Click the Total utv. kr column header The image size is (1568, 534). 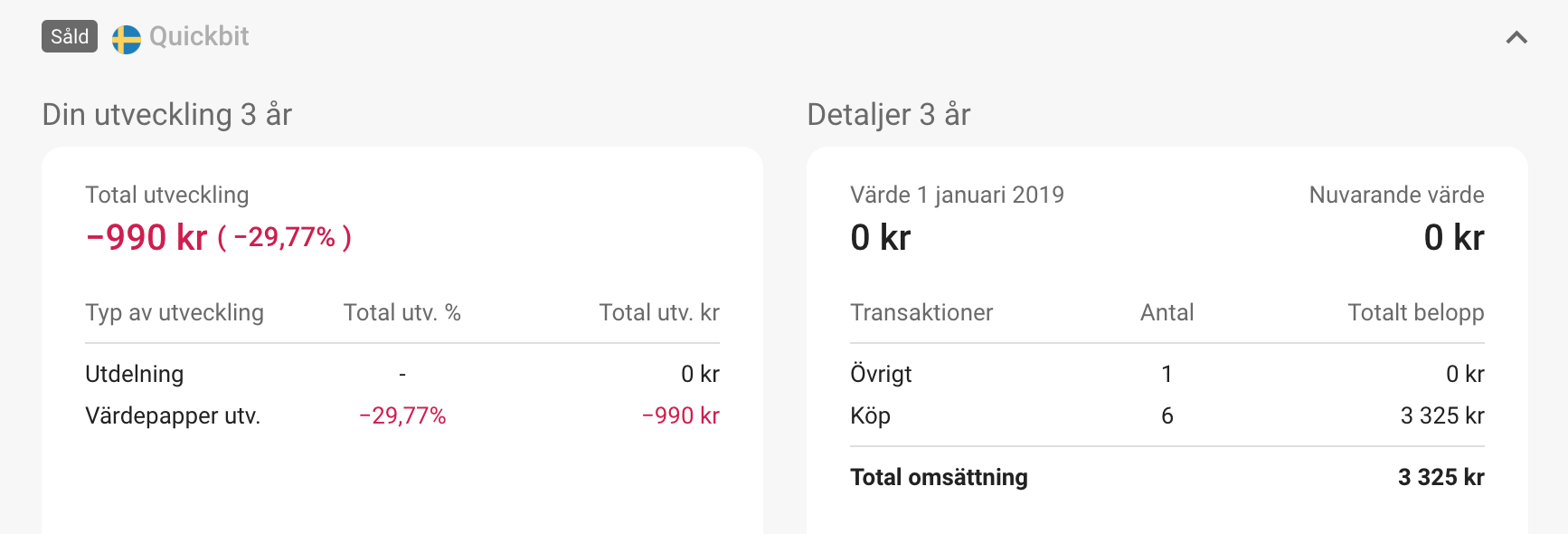(659, 312)
